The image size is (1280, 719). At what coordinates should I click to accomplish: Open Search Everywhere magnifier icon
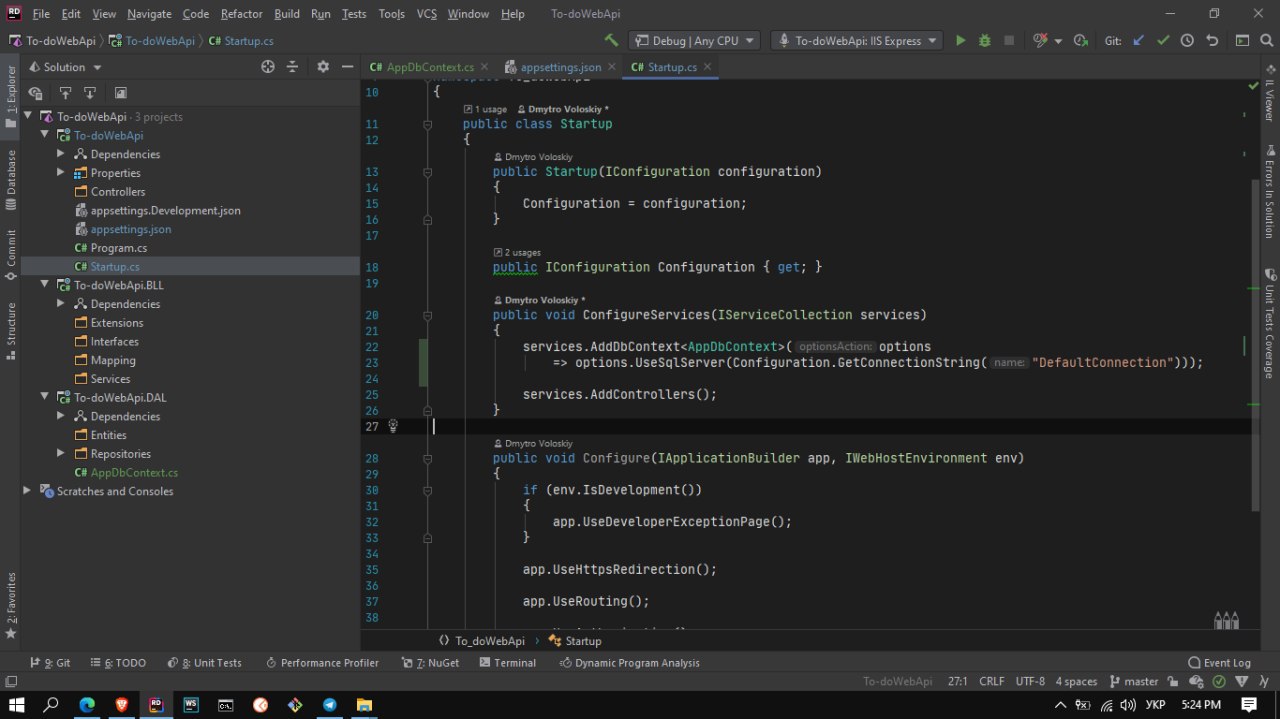pos(1267,41)
